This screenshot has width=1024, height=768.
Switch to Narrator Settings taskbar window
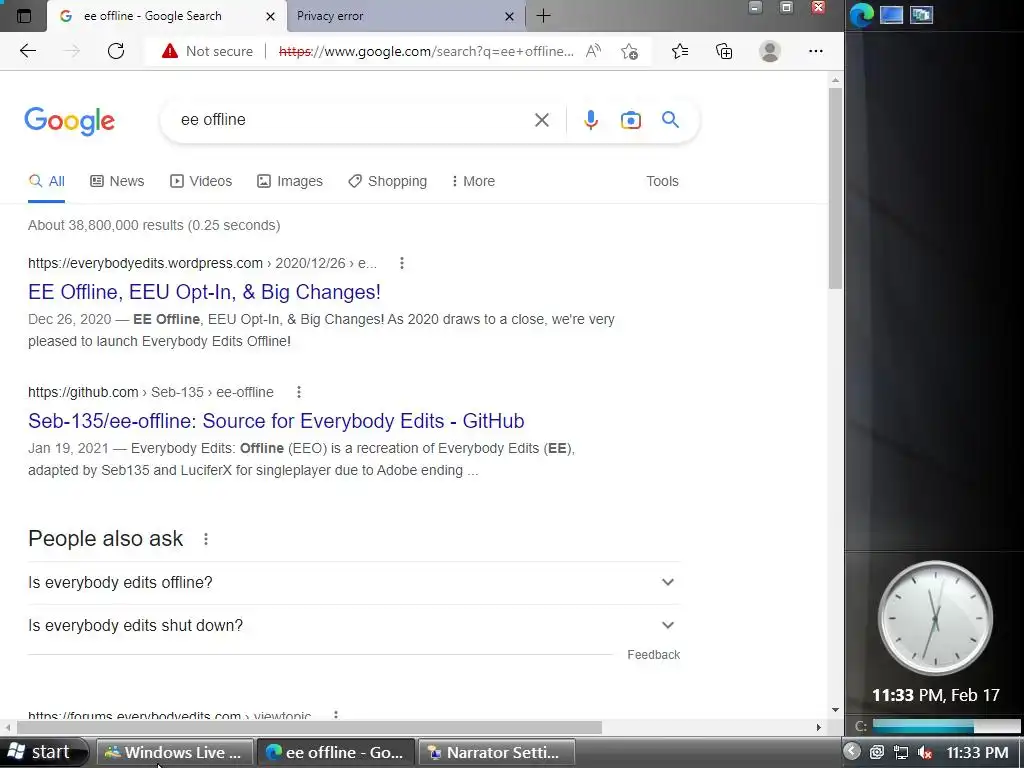point(496,752)
